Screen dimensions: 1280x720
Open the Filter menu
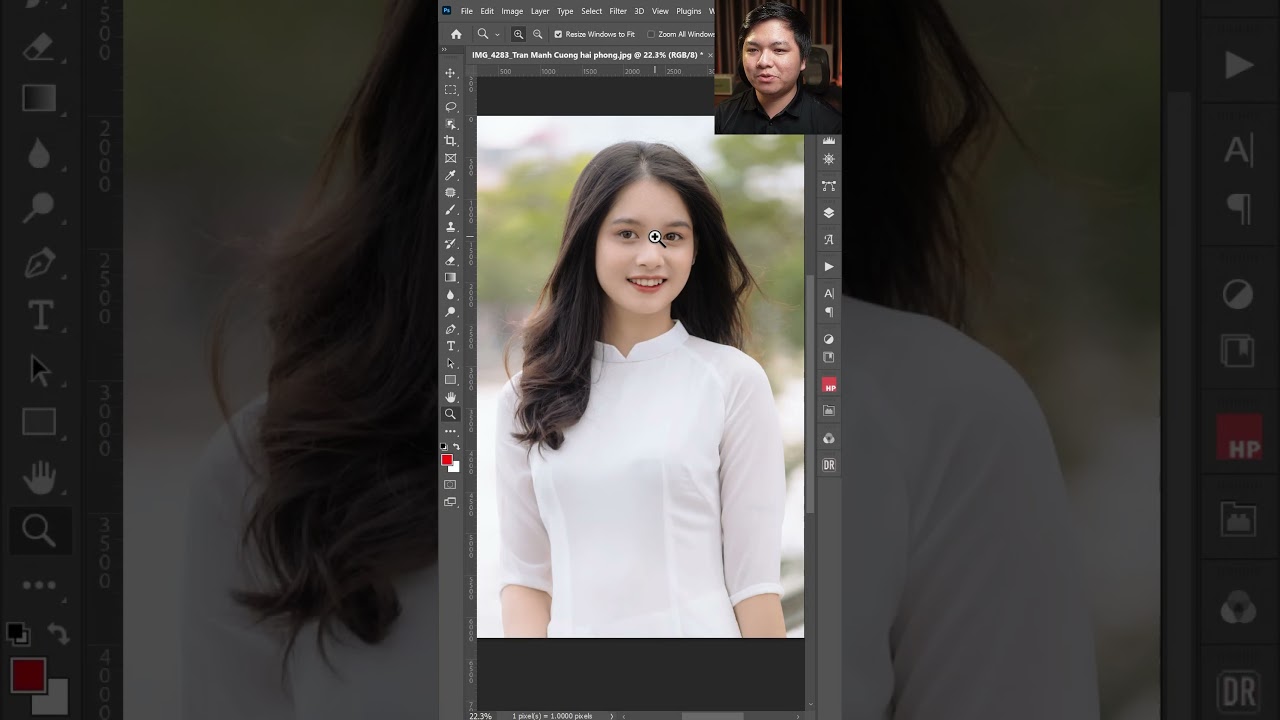pos(618,11)
